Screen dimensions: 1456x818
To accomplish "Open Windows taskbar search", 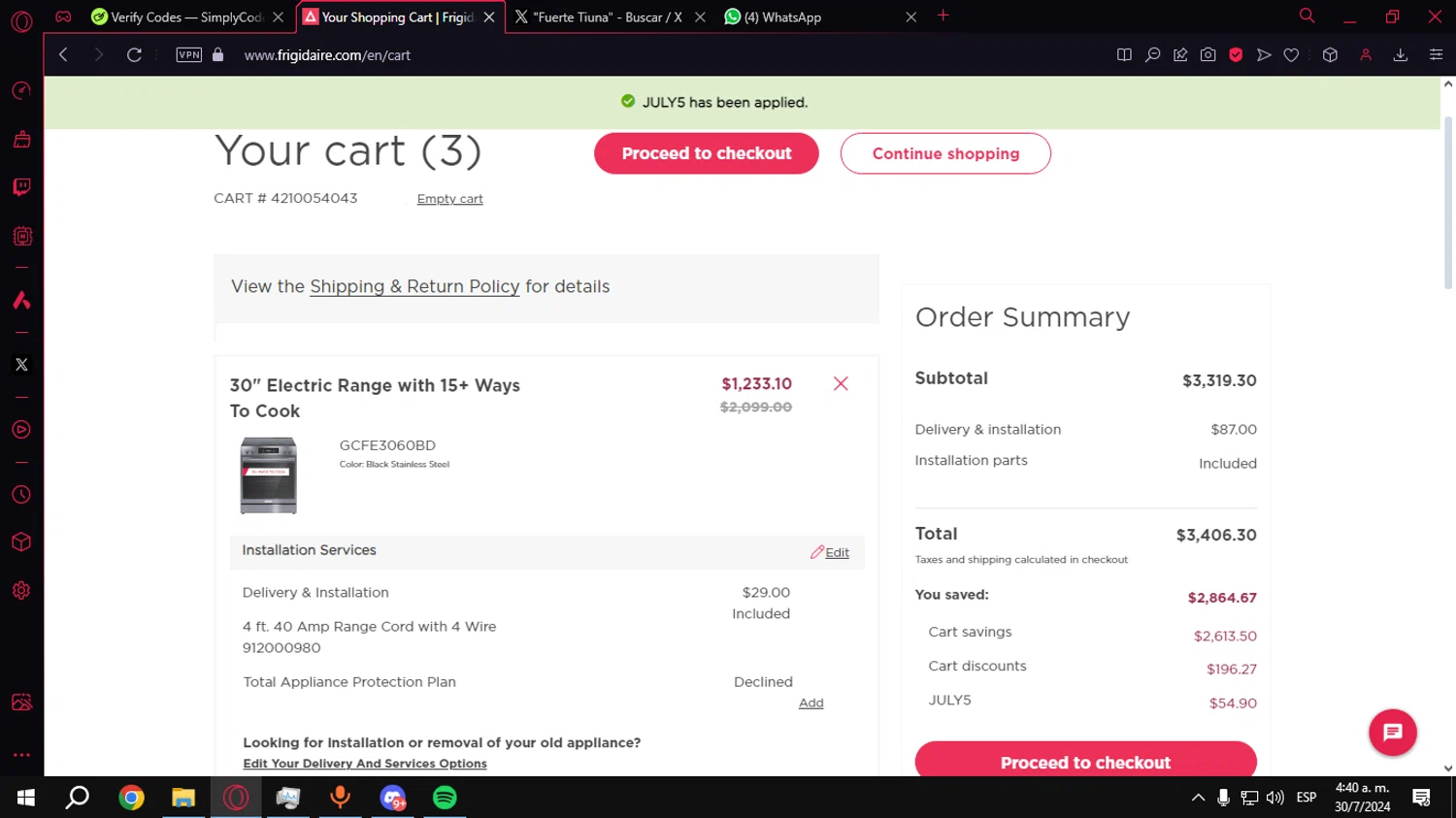I will click(x=77, y=798).
